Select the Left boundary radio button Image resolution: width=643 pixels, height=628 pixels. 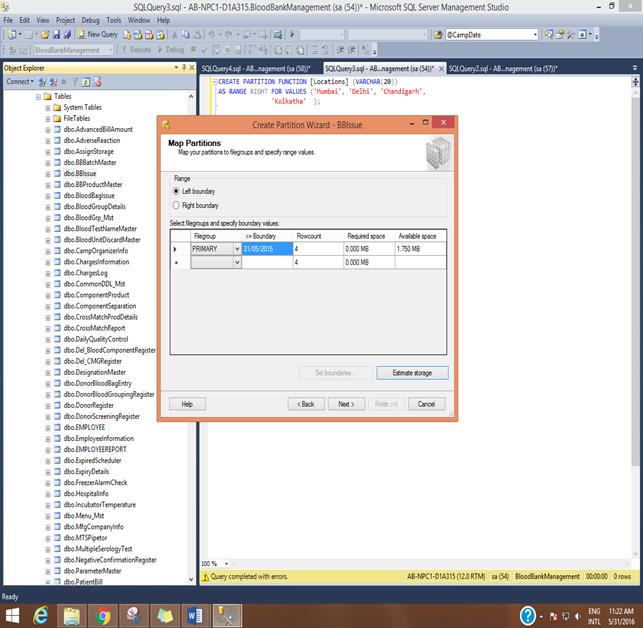point(176,191)
